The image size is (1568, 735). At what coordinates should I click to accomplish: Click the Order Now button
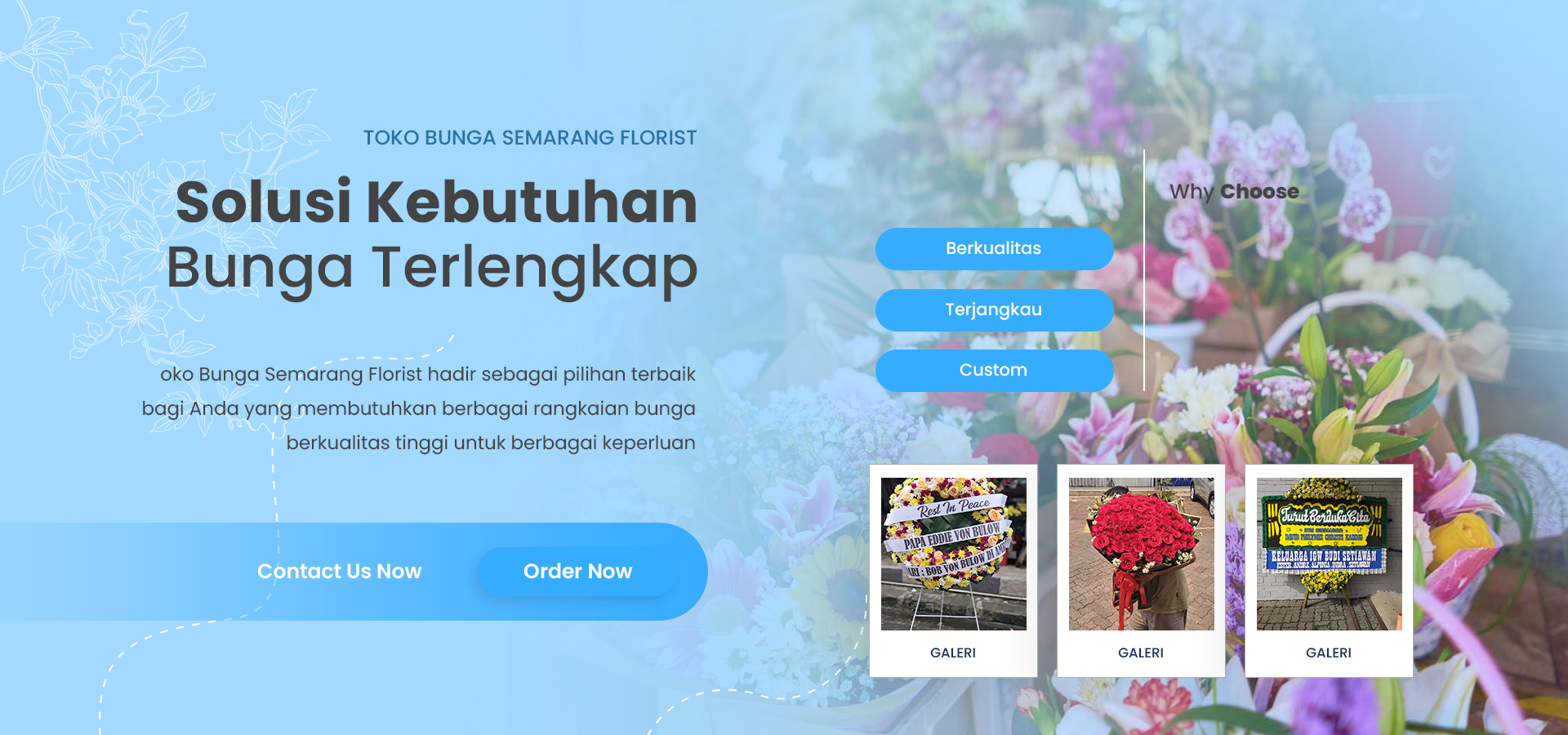coord(577,572)
